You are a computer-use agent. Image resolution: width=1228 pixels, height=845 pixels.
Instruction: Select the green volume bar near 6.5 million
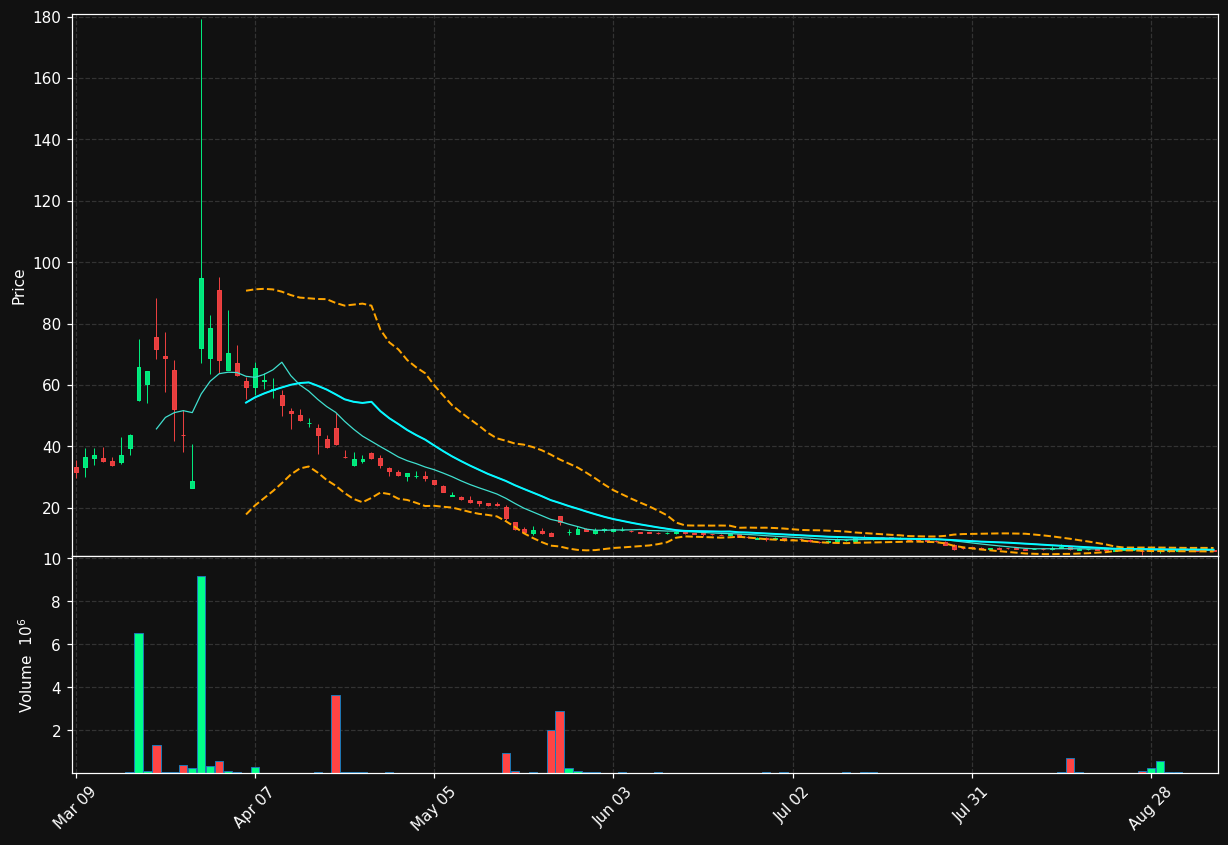pyautogui.click(x=139, y=703)
